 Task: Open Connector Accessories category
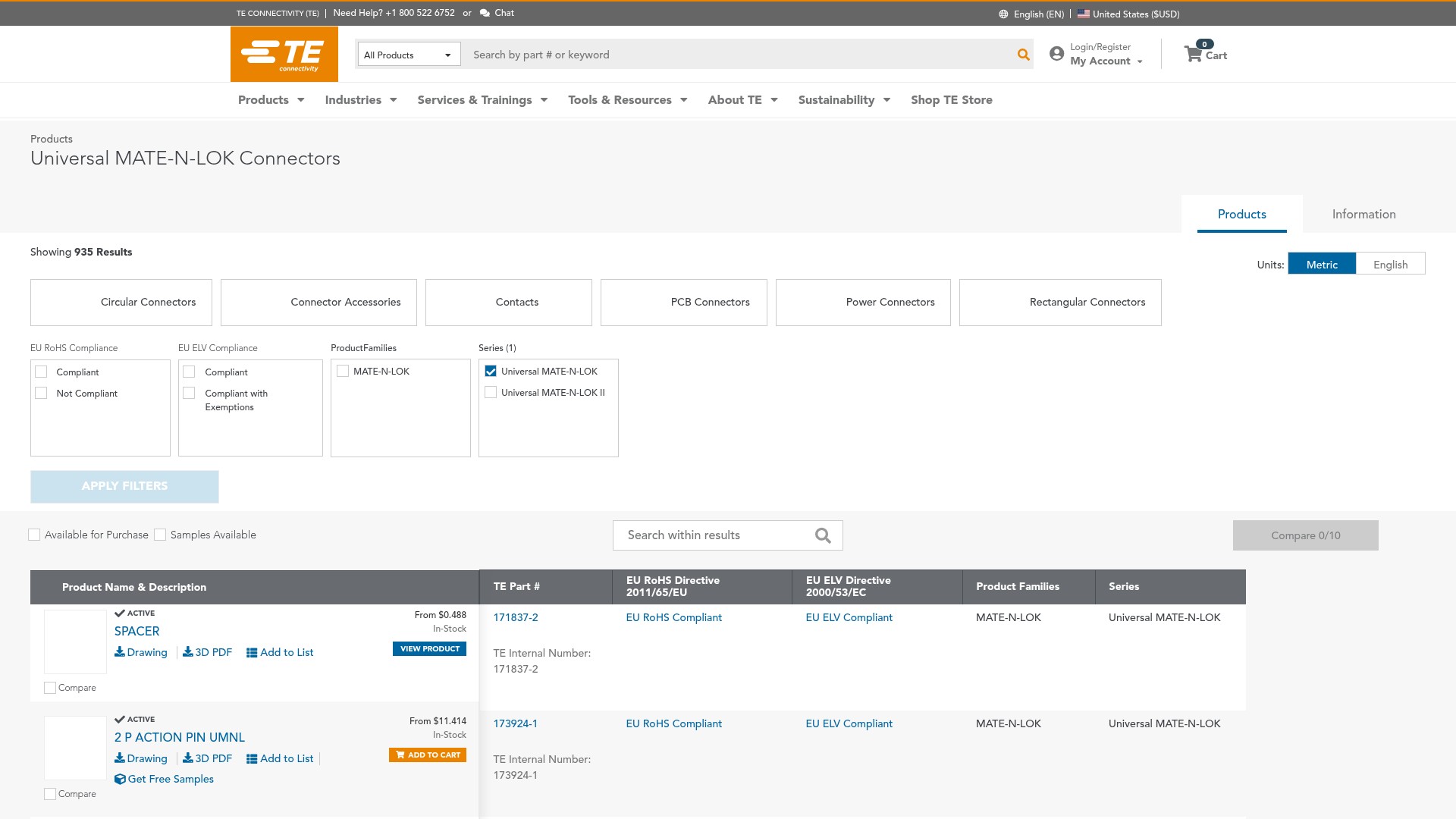(318, 303)
